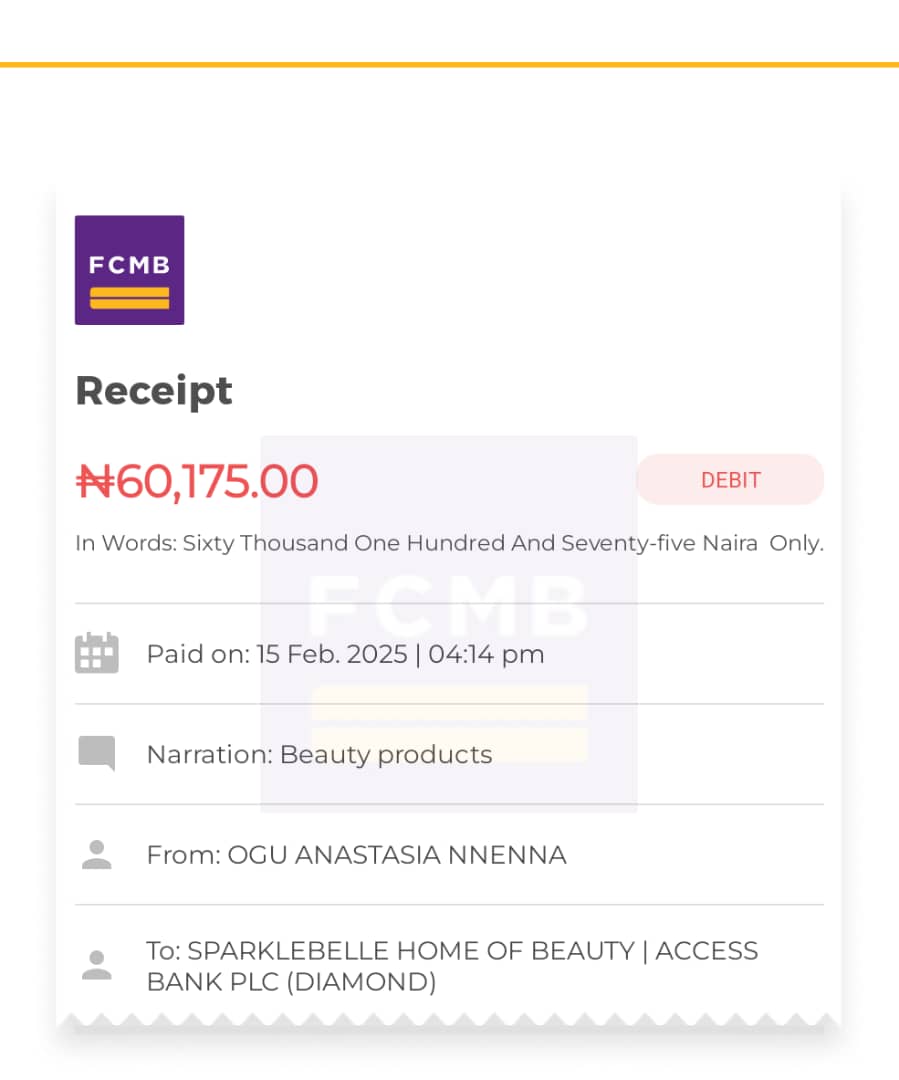Click the orange line at the top

pos(449,65)
